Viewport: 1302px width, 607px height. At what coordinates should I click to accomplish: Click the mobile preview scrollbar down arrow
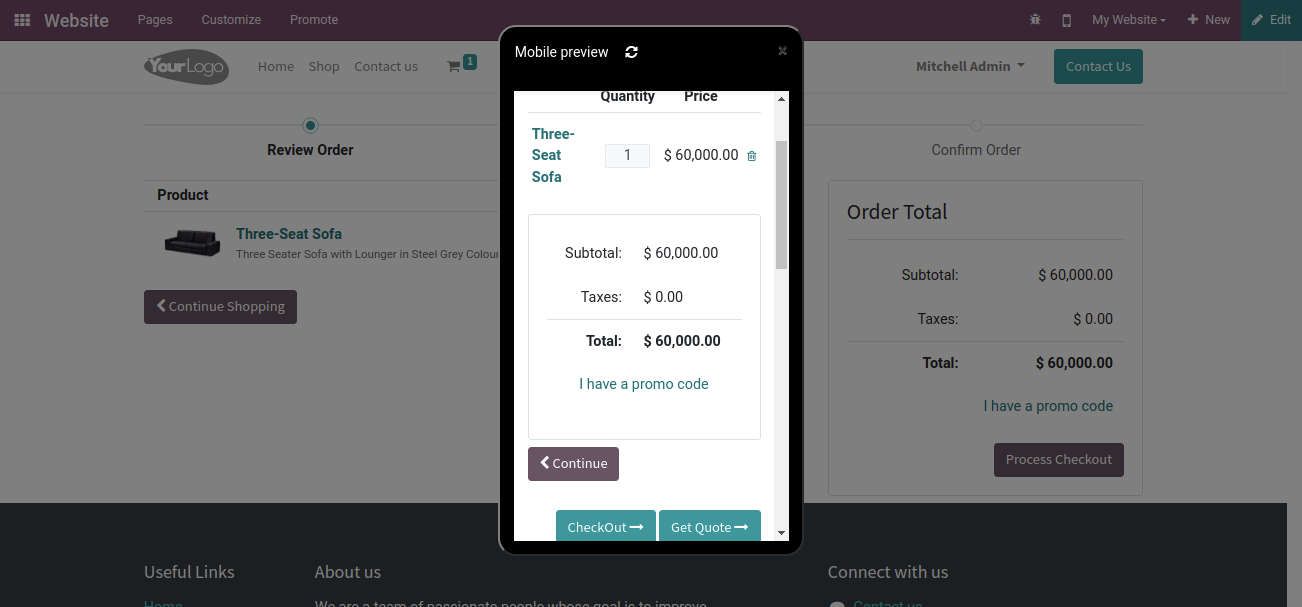coord(782,534)
